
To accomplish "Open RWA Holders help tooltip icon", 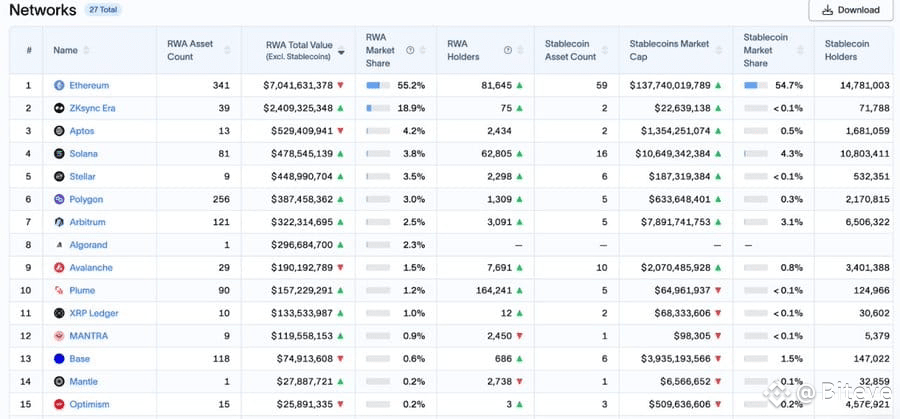I will pos(507,50).
